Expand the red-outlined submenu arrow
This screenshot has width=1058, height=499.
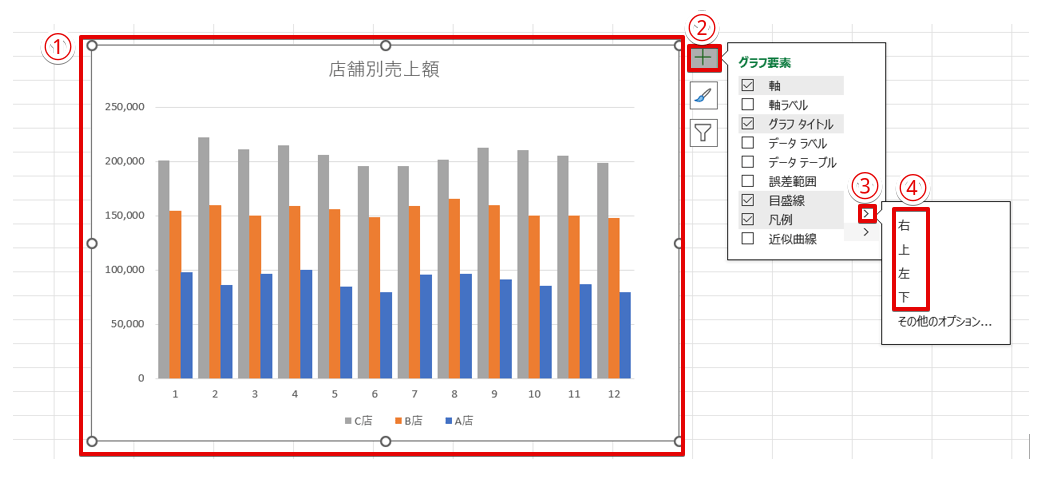(867, 213)
